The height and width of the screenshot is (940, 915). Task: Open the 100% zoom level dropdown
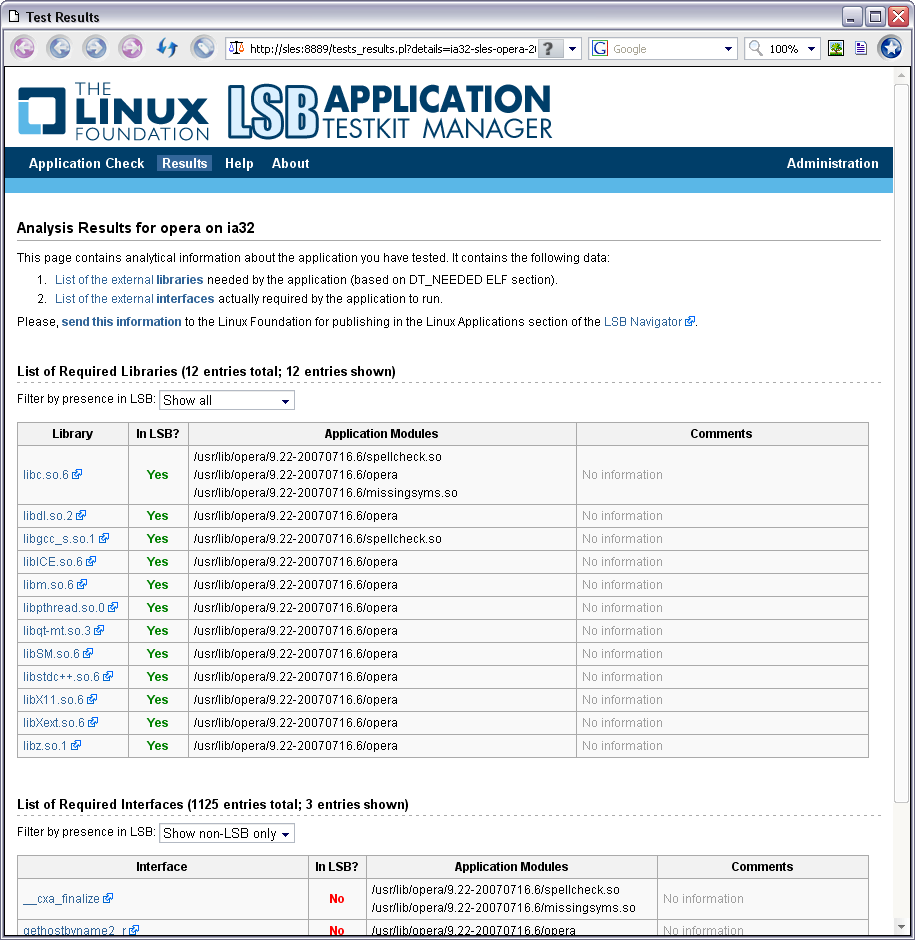coord(811,49)
